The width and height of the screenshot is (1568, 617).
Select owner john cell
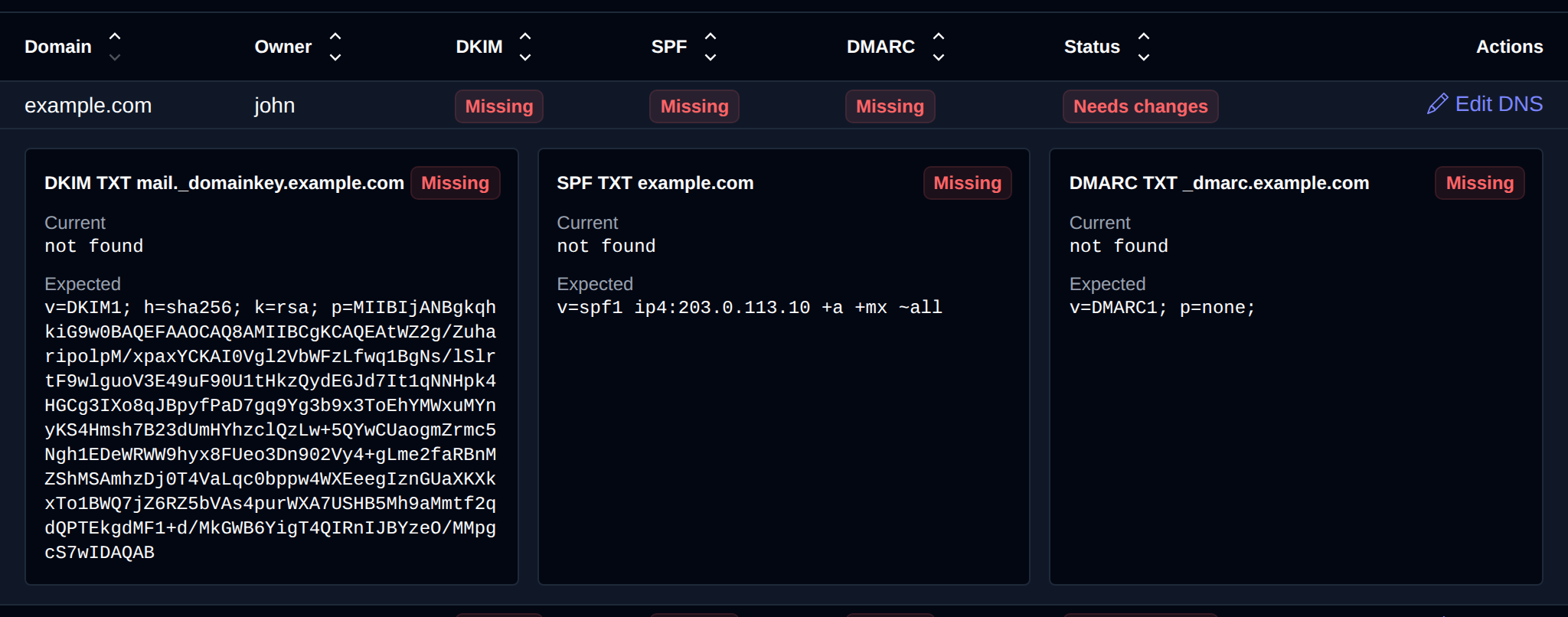[x=274, y=106]
